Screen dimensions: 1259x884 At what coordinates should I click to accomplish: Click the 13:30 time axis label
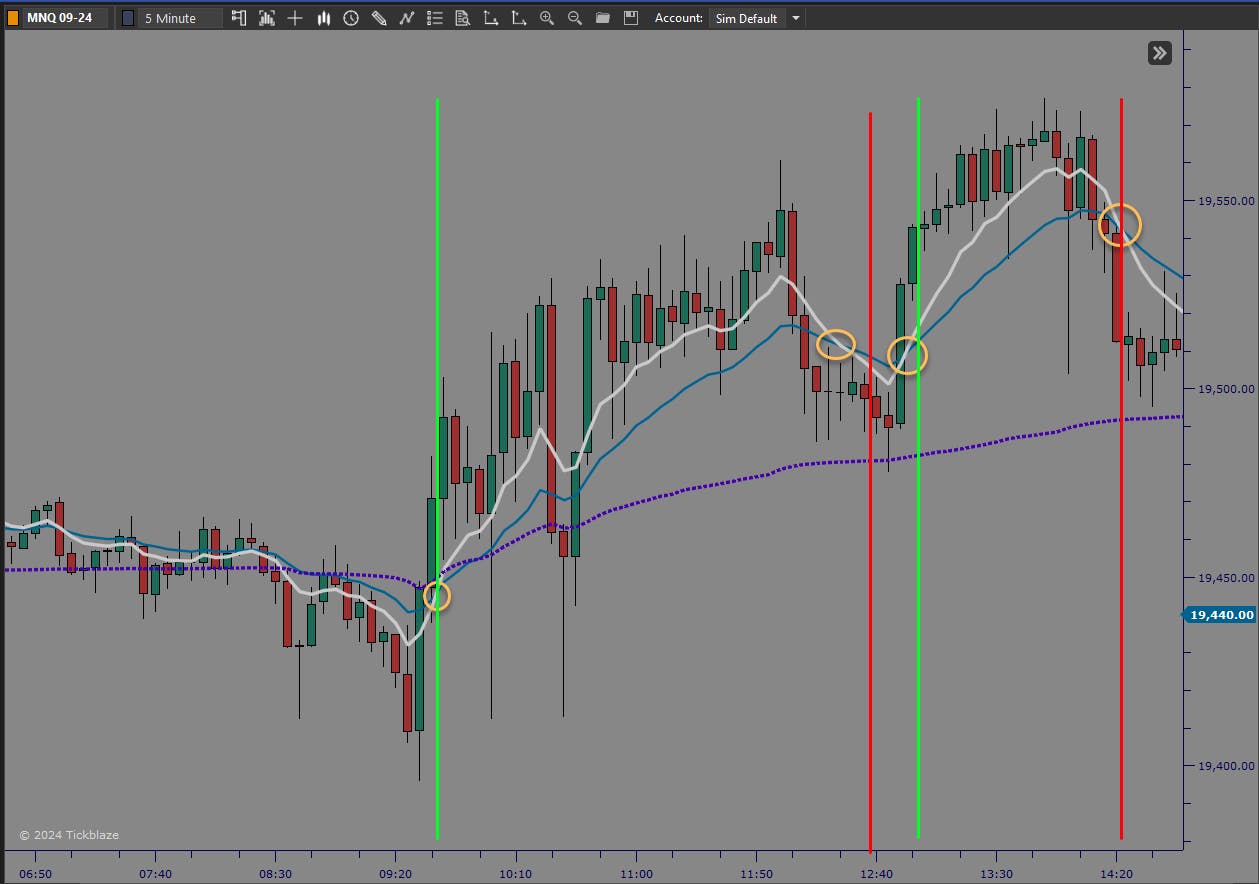point(997,873)
